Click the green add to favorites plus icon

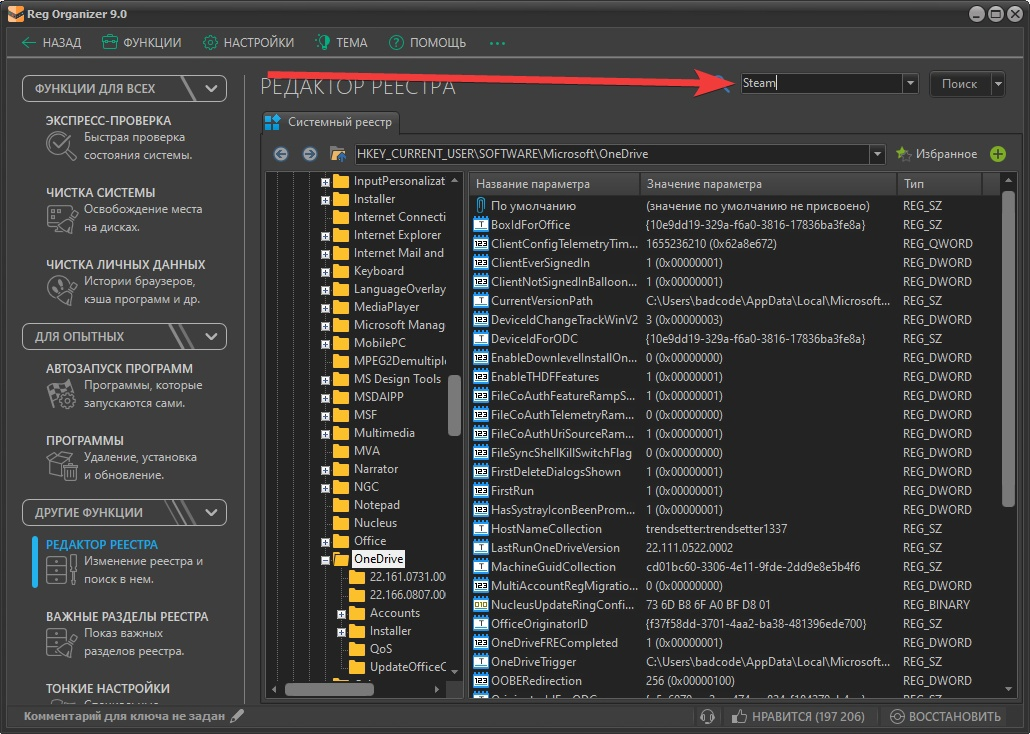998,154
